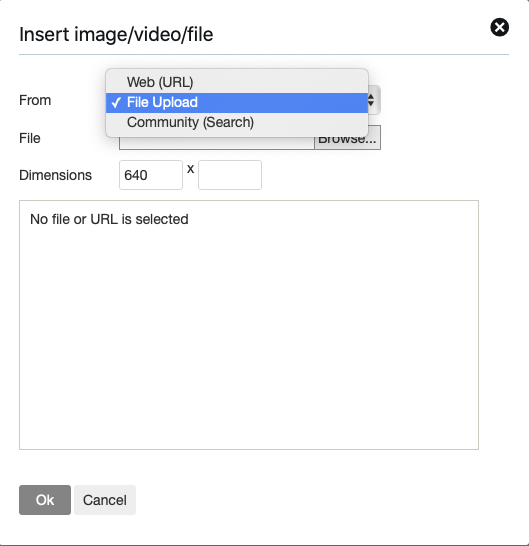
Task: Dismiss the dialog with Cancel
Action: pyautogui.click(x=105, y=500)
